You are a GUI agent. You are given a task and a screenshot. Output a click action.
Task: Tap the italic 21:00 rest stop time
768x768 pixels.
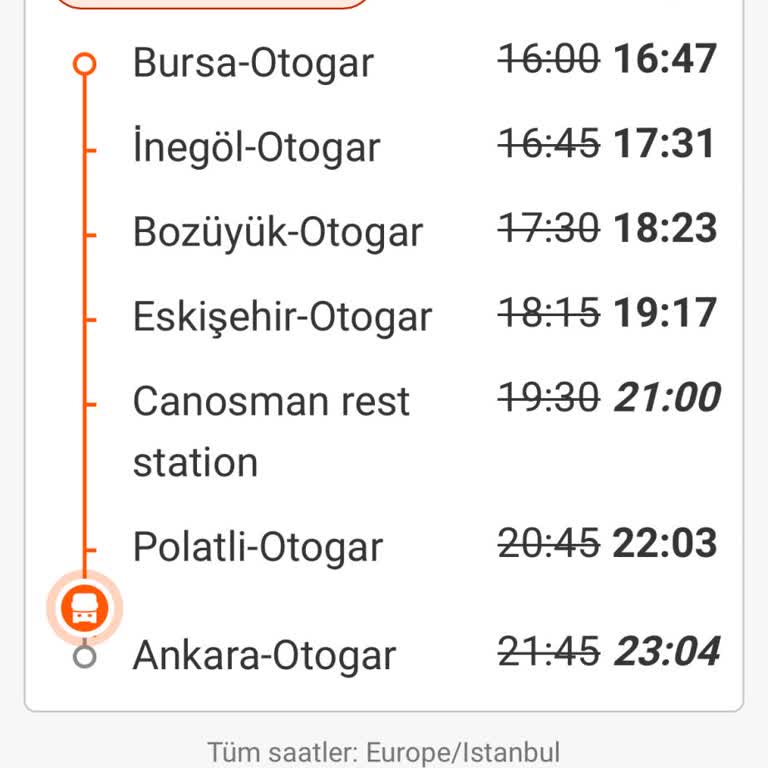[667, 398]
